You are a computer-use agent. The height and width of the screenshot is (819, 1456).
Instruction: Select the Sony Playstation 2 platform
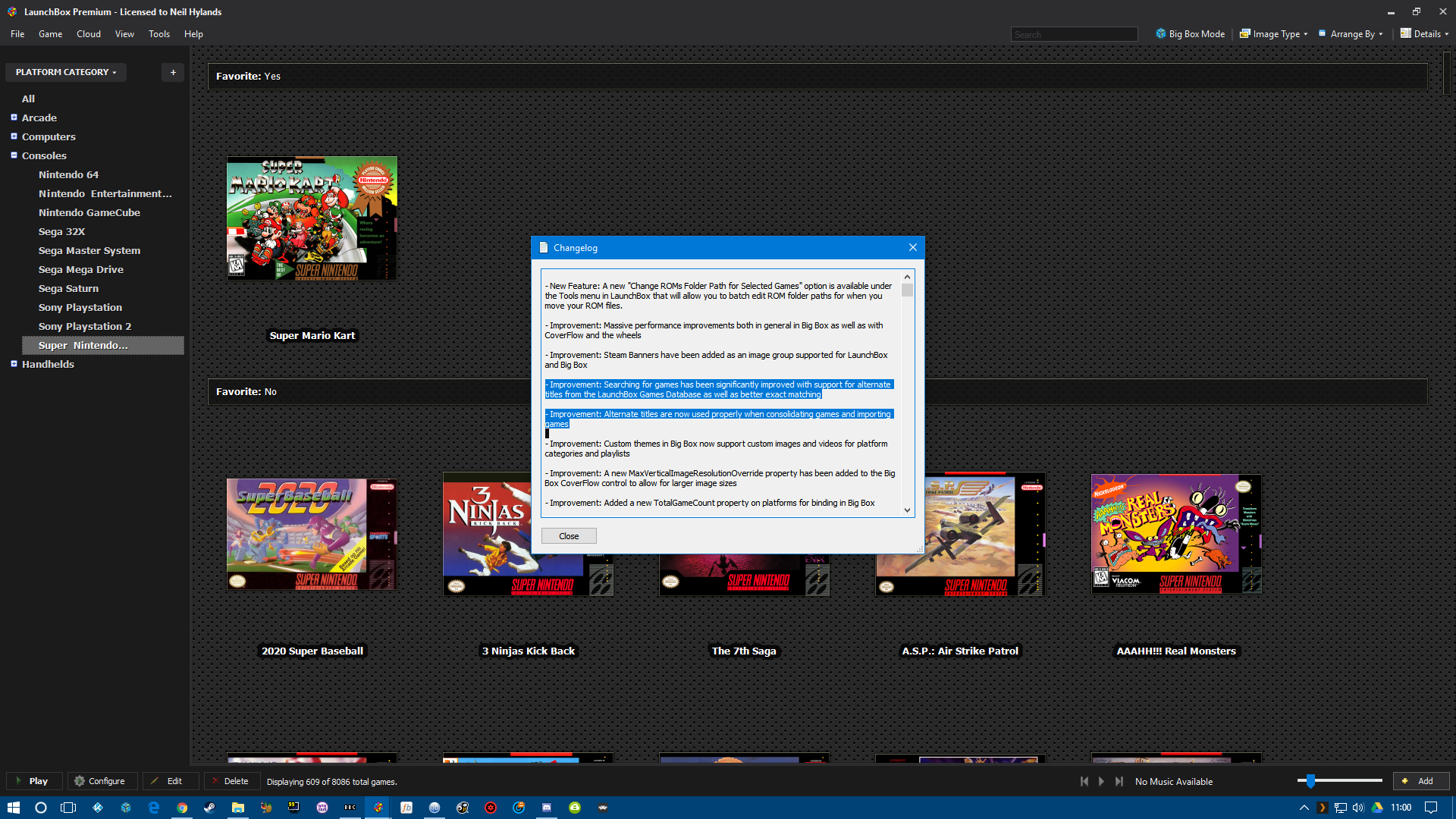coord(85,326)
